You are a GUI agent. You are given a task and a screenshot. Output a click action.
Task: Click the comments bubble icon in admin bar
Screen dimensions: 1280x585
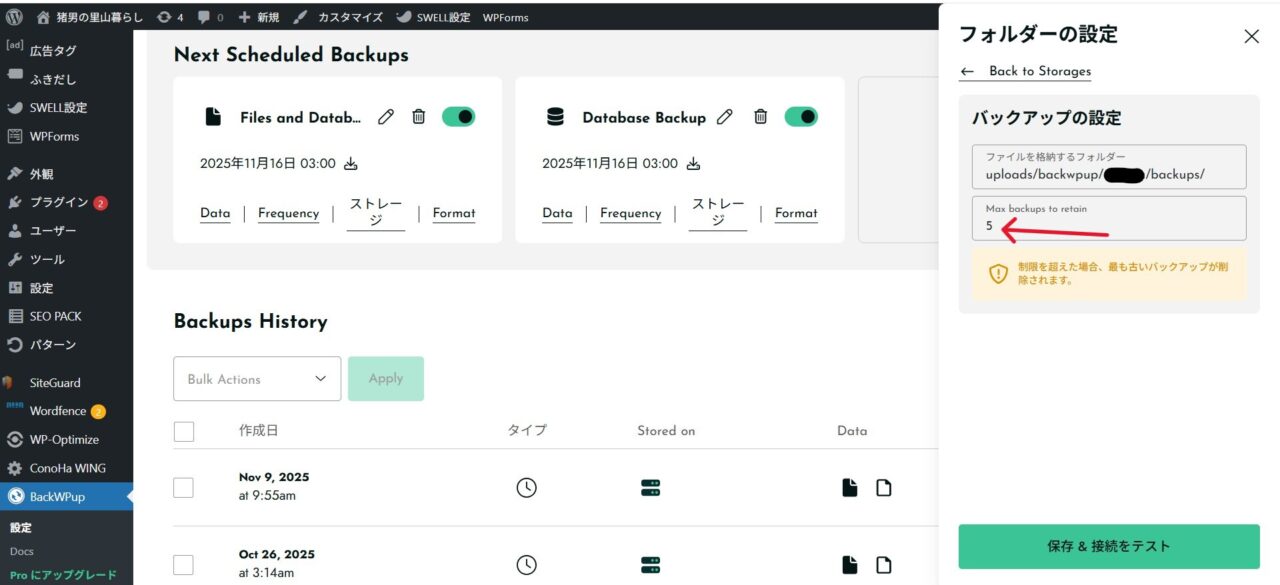pos(204,17)
